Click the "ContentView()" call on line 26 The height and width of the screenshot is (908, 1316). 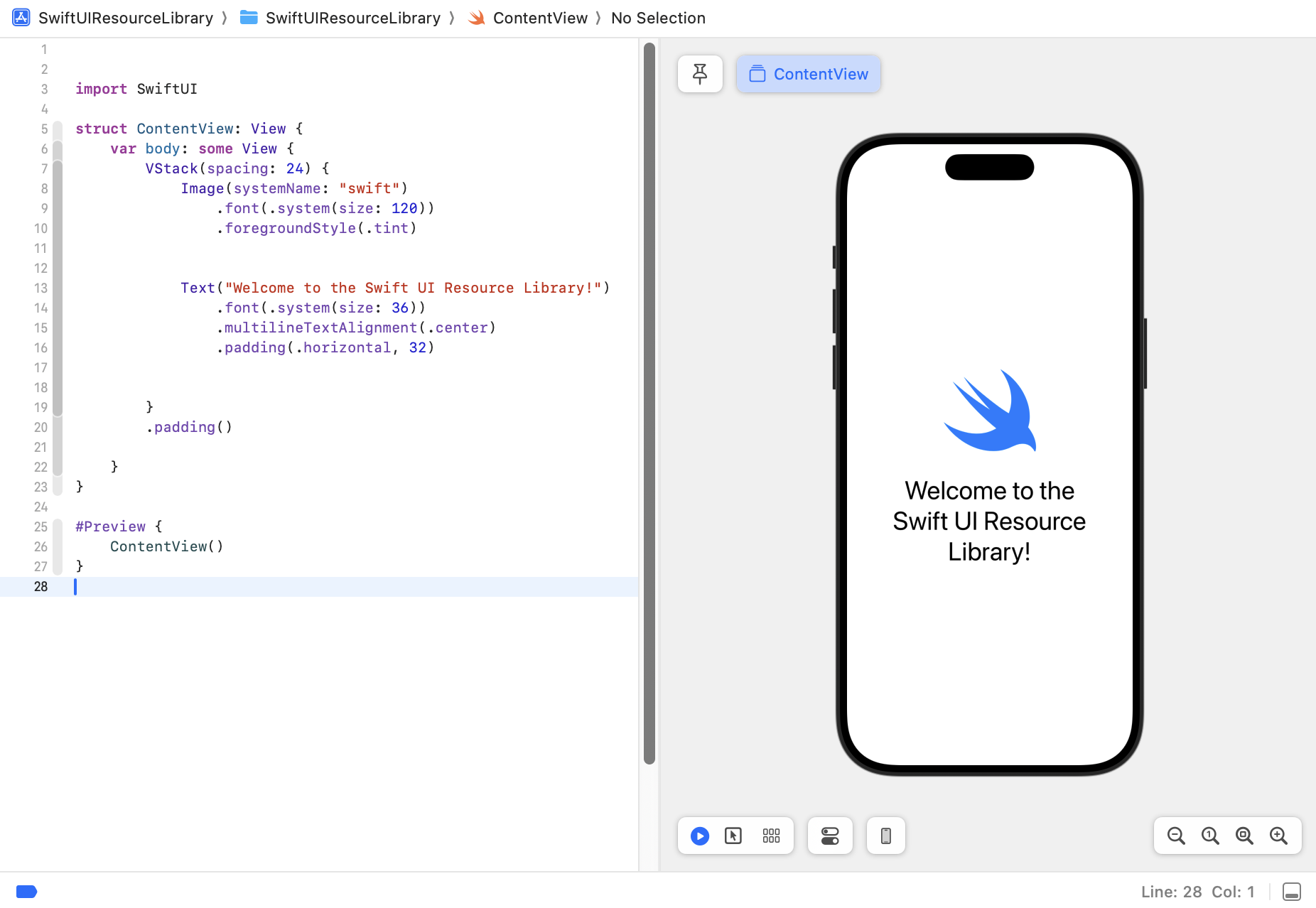(167, 546)
